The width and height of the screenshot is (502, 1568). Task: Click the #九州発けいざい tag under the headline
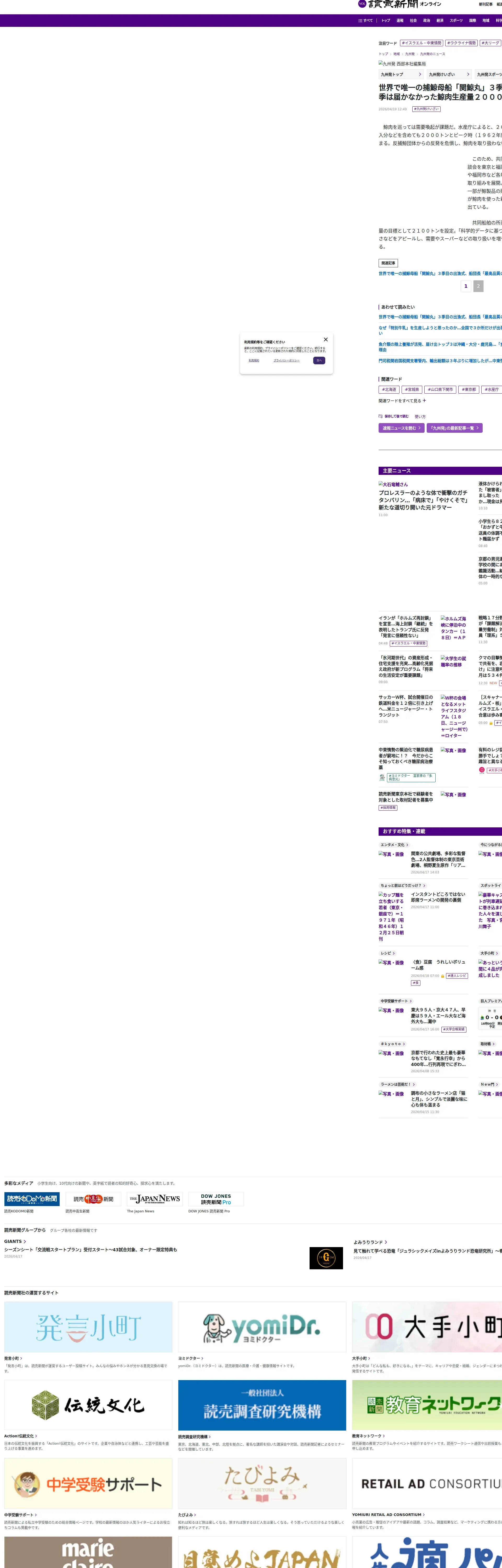click(426, 109)
